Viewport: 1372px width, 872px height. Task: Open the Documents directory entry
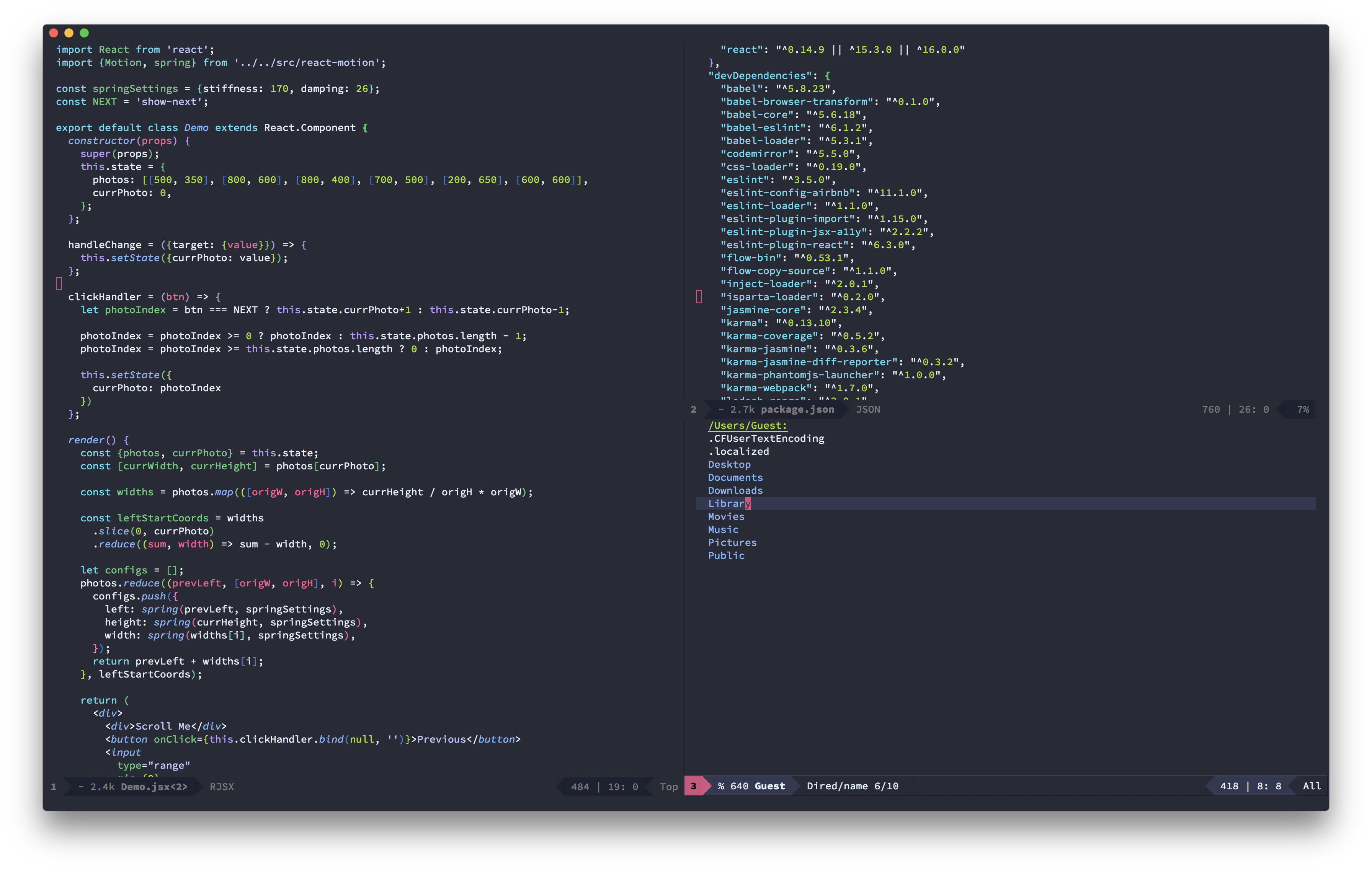[735, 477]
